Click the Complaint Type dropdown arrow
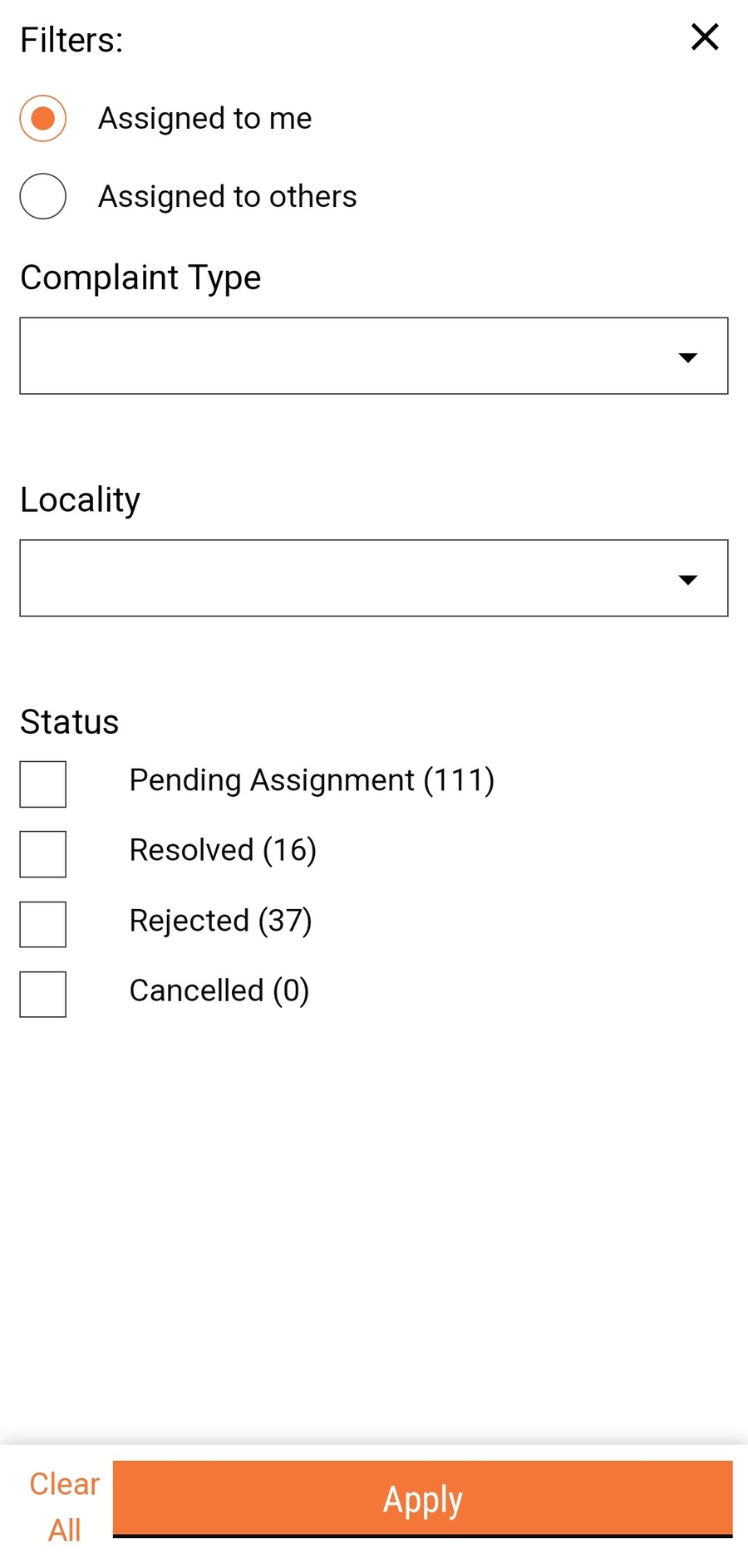This screenshot has width=748, height=1568. [687, 357]
